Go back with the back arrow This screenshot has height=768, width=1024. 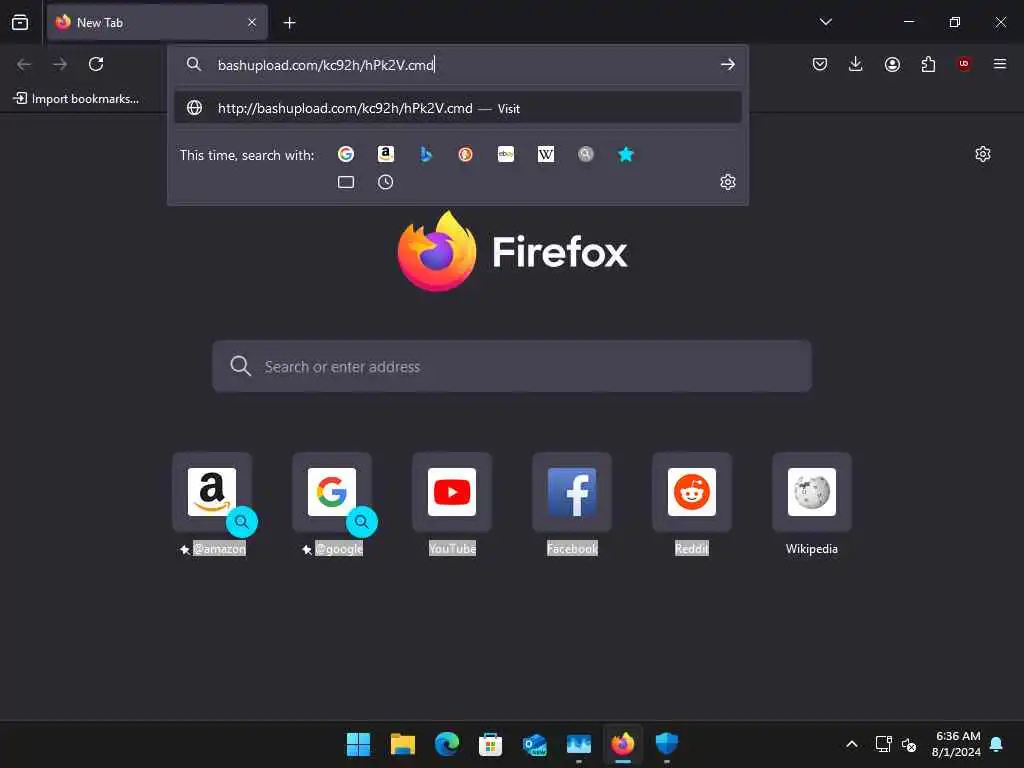point(24,64)
